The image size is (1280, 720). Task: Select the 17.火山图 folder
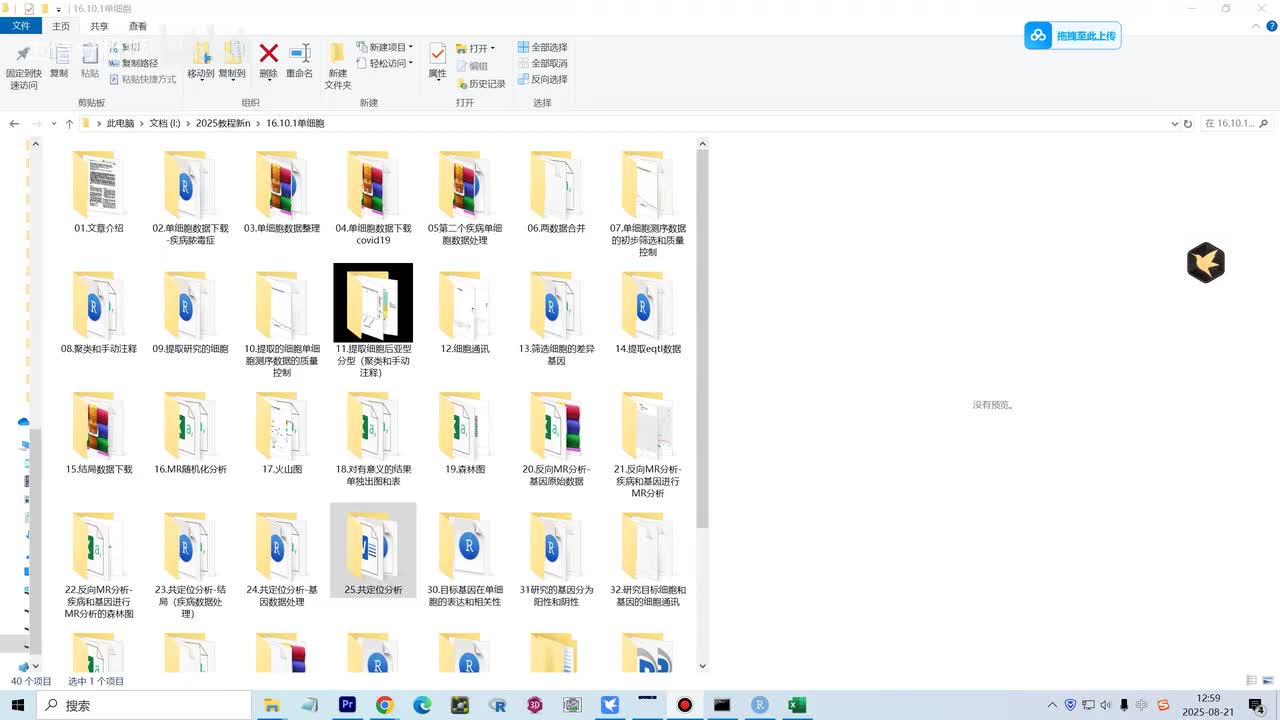(x=282, y=433)
